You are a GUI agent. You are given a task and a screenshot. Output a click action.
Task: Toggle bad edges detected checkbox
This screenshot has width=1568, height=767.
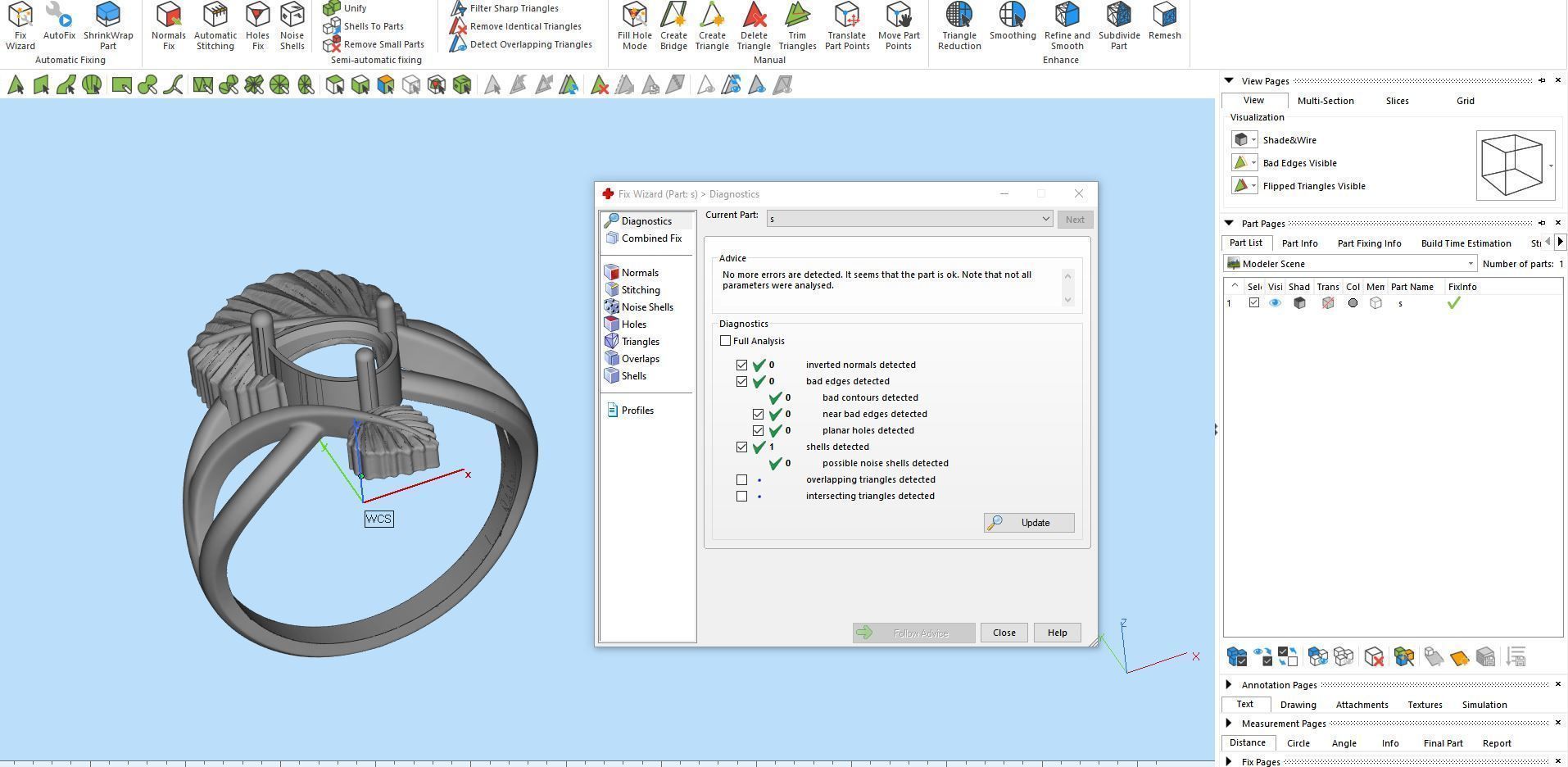[742, 381]
